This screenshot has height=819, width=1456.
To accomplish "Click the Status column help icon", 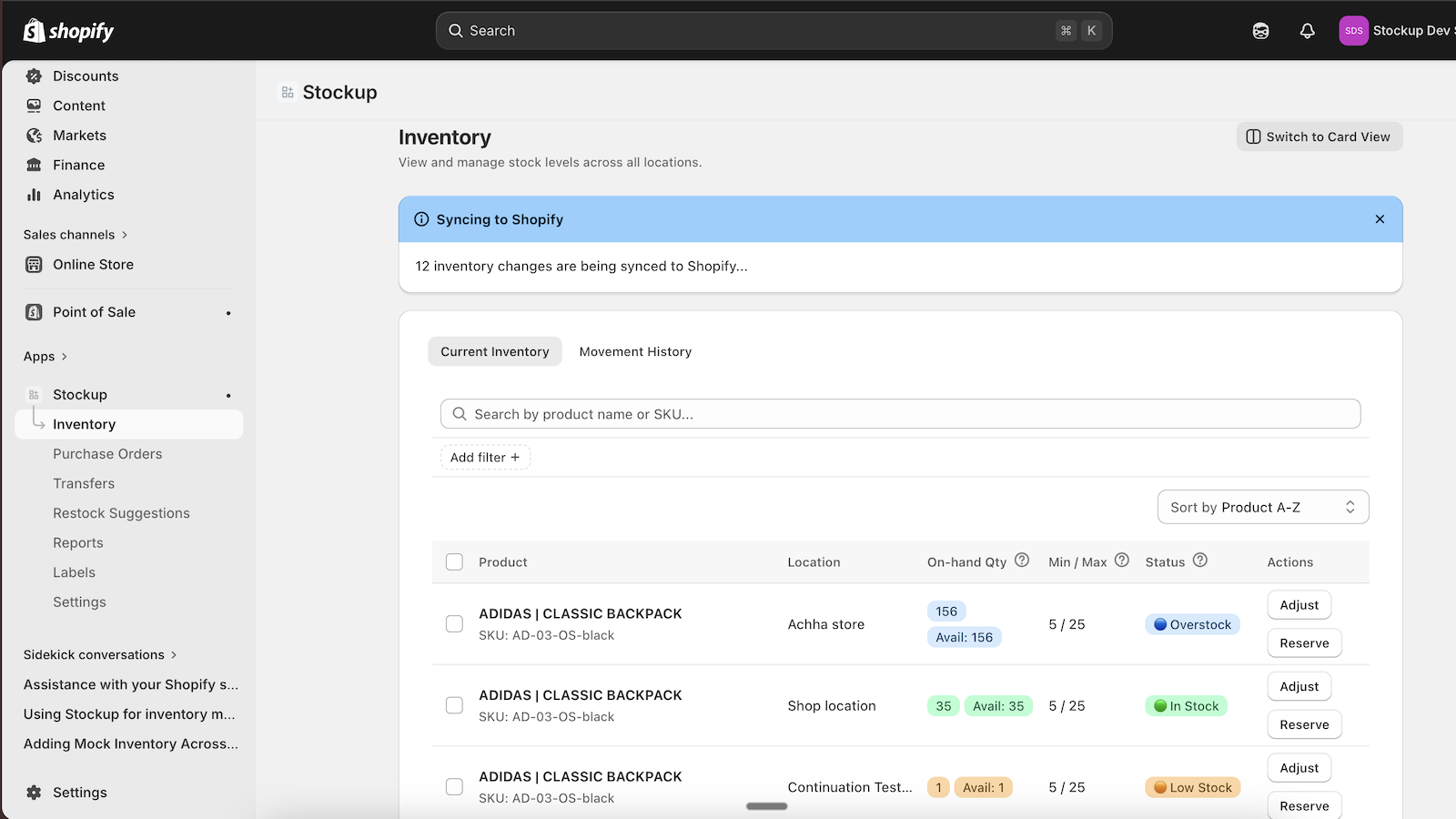I will pos(1200,561).
